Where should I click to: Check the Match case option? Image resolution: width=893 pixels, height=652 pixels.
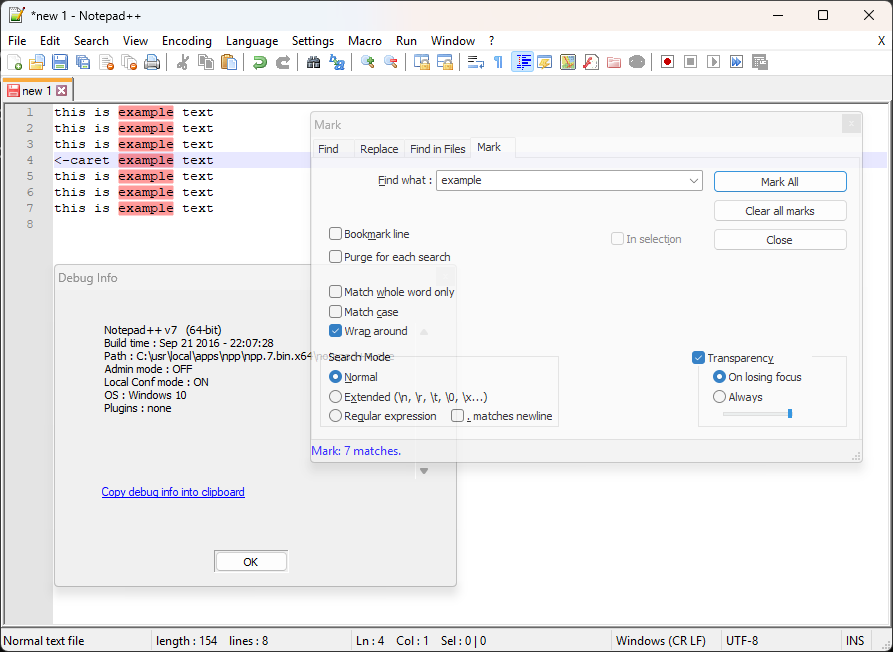pos(336,312)
